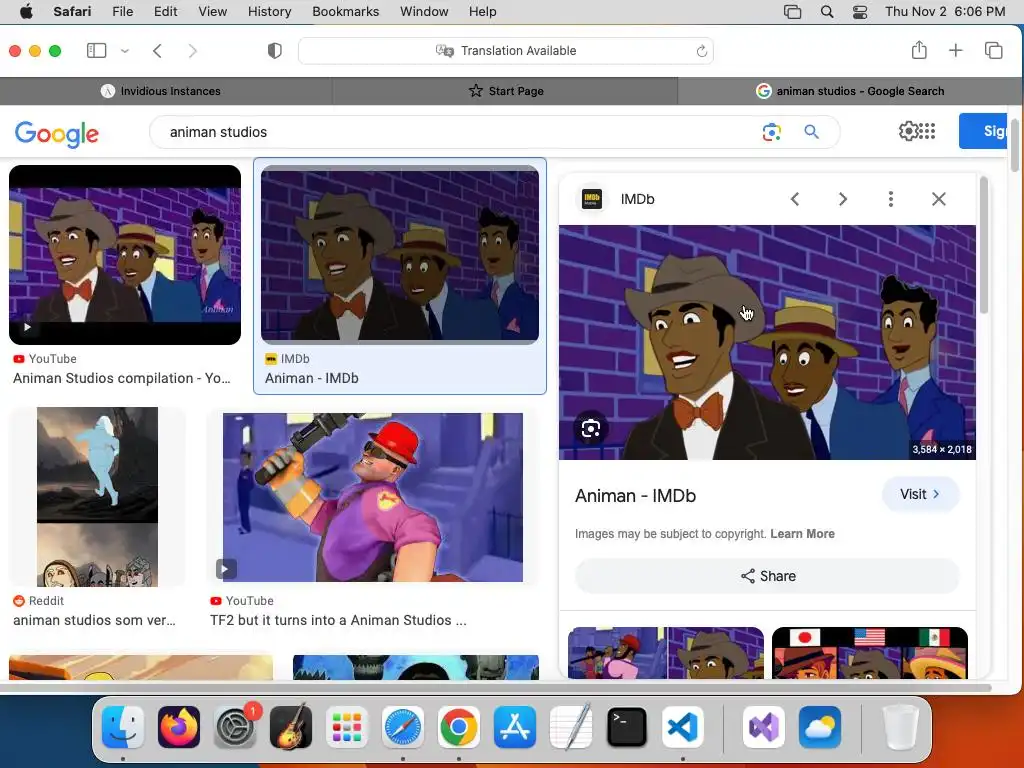Open the TF2 Animan Studios video thumbnail
Image resolution: width=1024 pixels, height=768 pixels.
372,497
